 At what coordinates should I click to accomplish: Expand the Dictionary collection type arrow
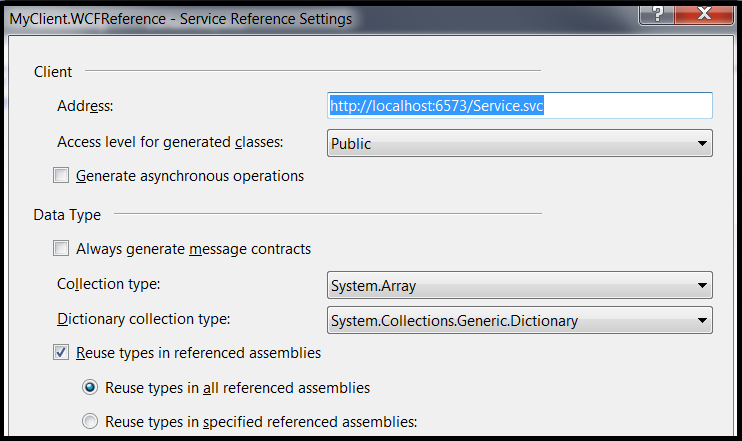point(702,320)
